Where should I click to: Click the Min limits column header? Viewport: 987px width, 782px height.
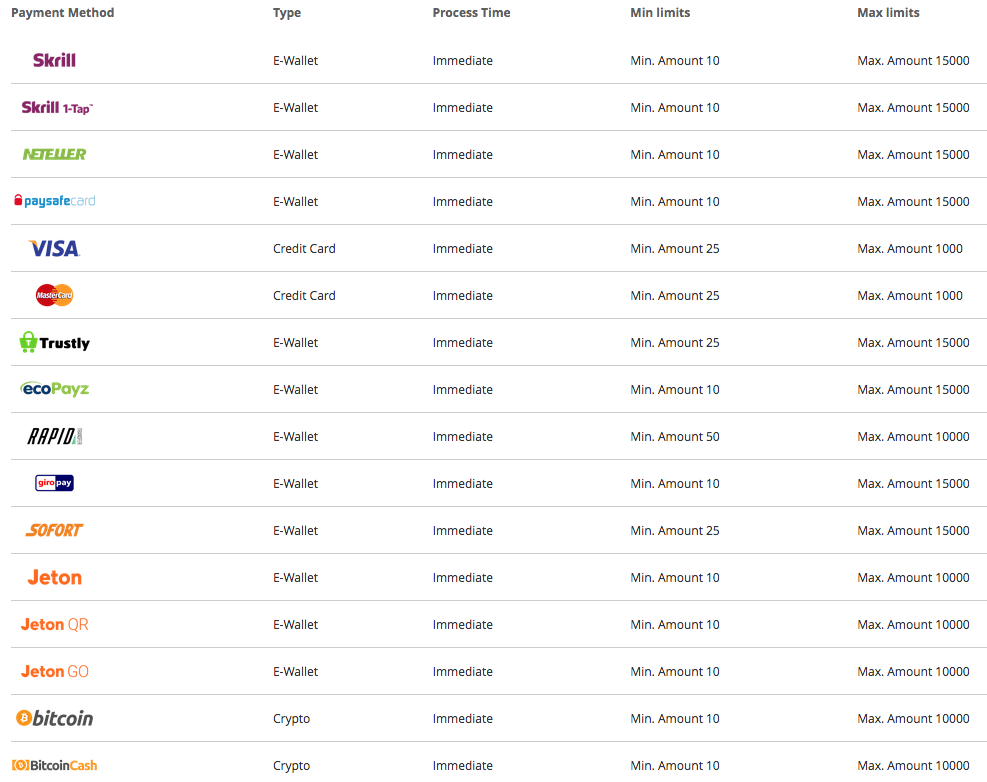point(660,13)
